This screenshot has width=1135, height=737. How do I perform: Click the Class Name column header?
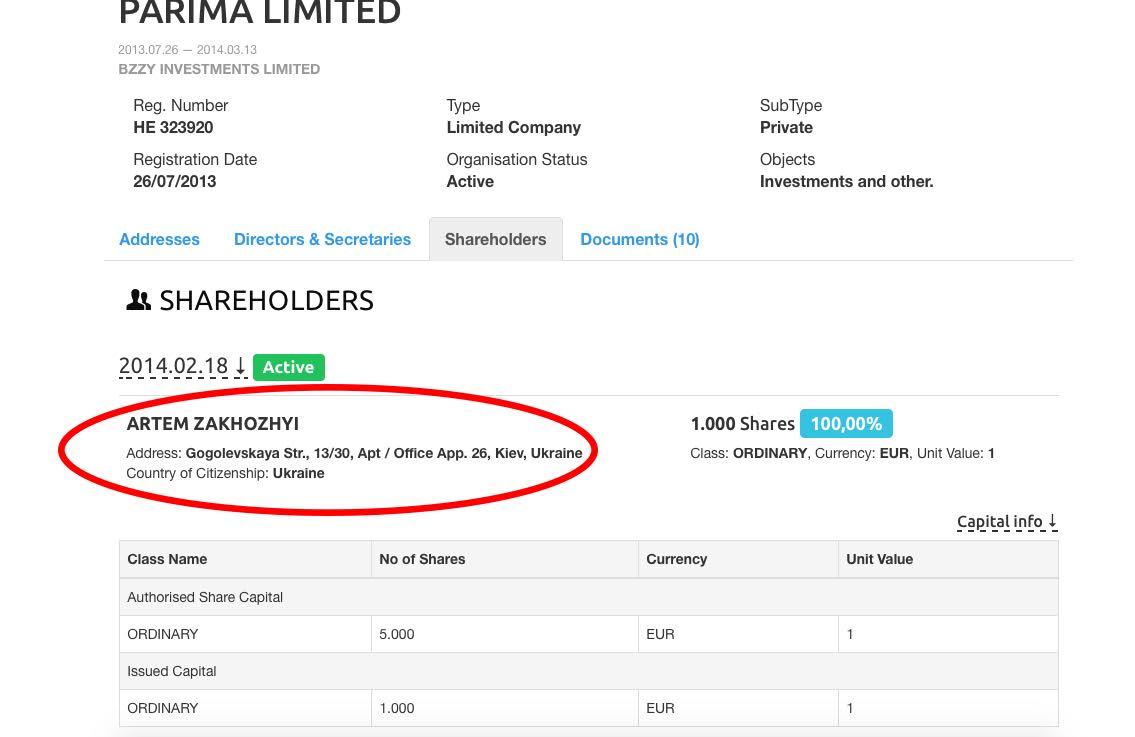pyautogui.click(x=167, y=559)
